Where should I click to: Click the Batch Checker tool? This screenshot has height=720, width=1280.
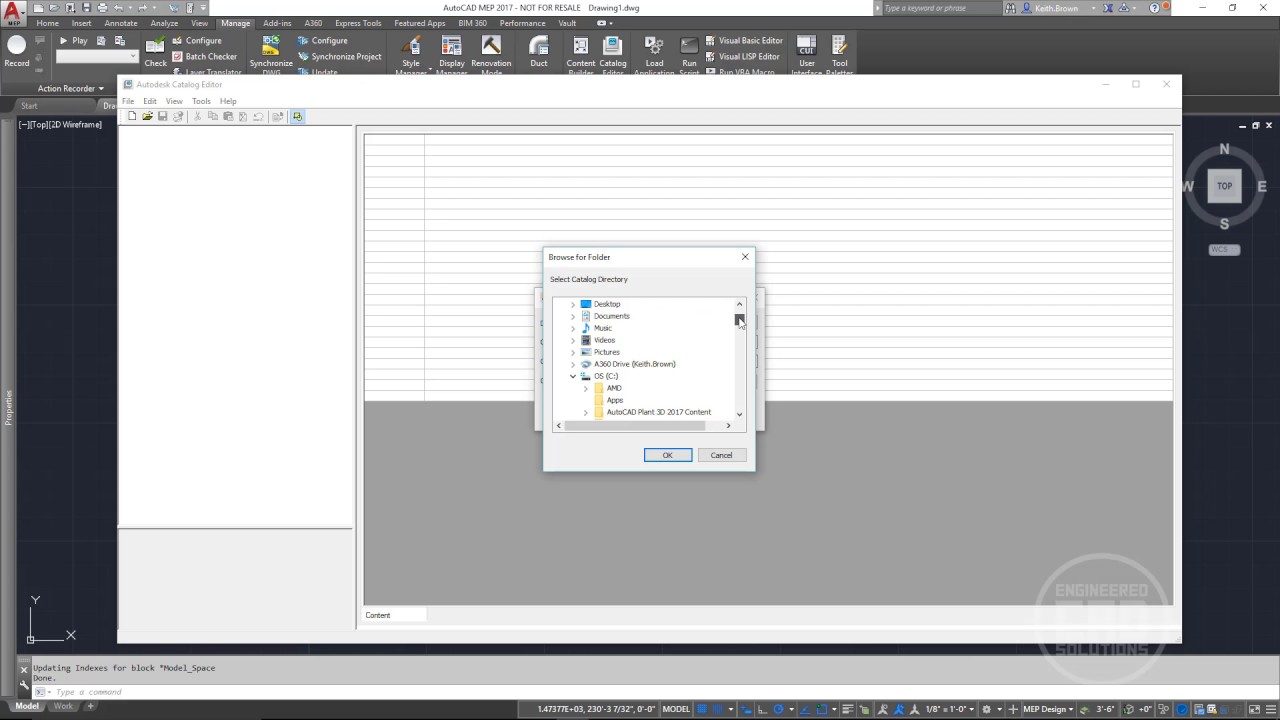(204, 57)
